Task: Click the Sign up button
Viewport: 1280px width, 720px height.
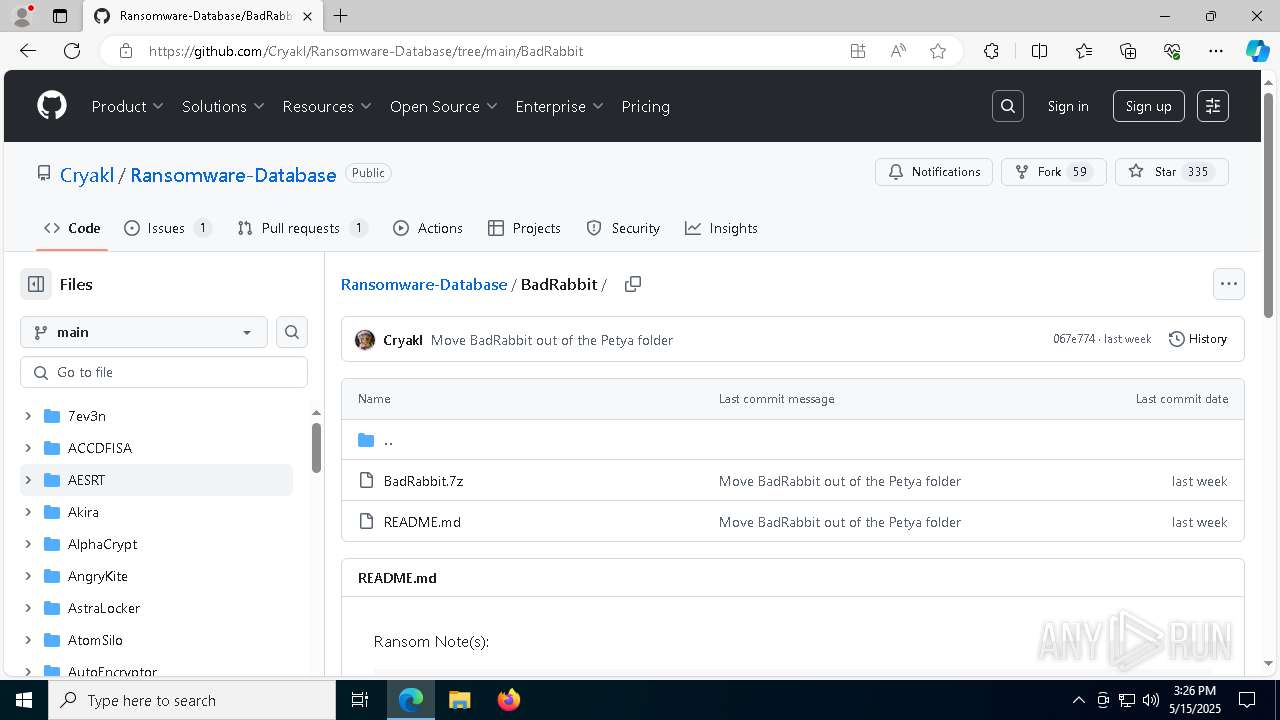Action: click(x=1149, y=106)
